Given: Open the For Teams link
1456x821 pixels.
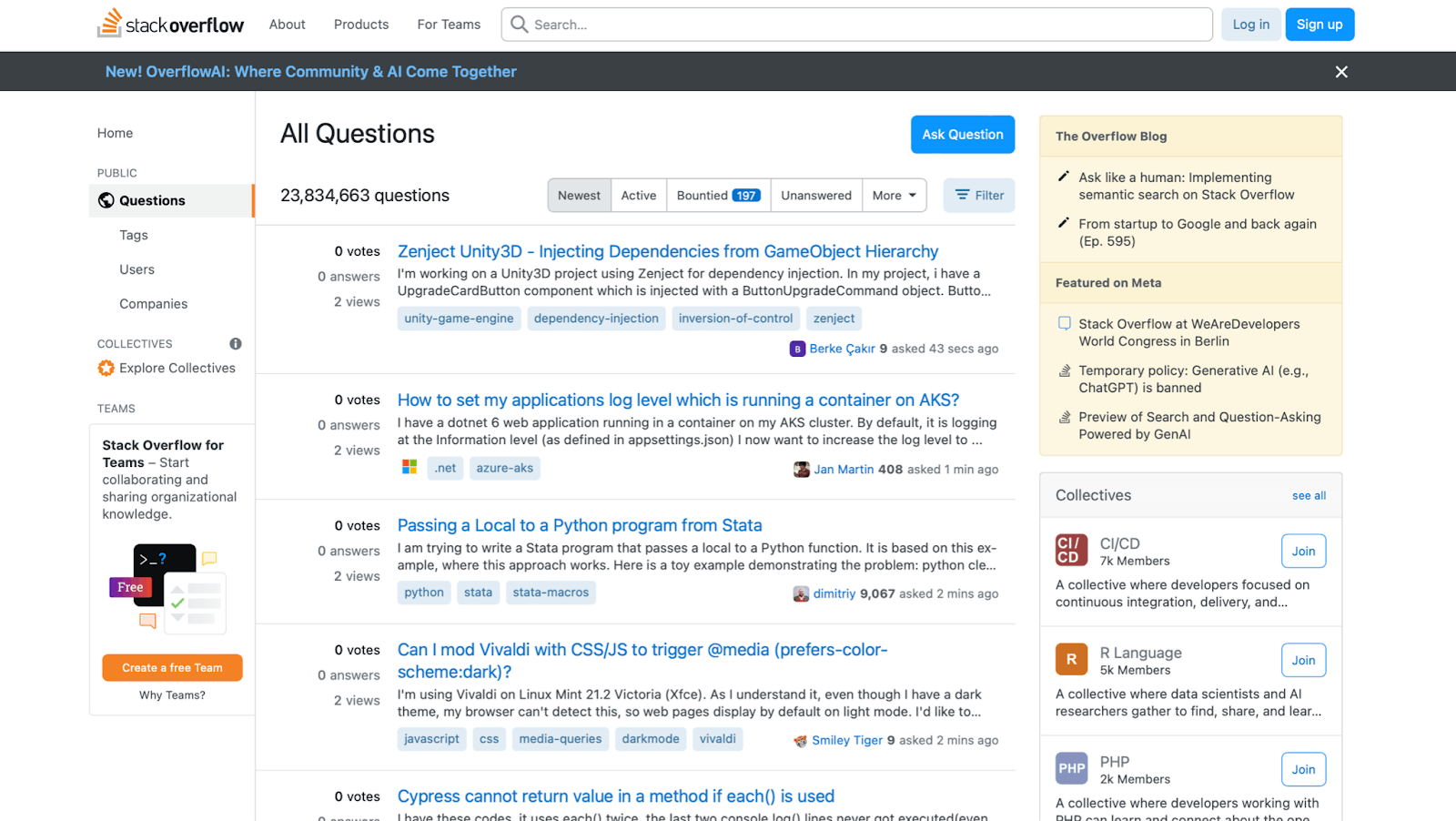Looking at the screenshot, I should pyautogui.click(x=449, y=25).
